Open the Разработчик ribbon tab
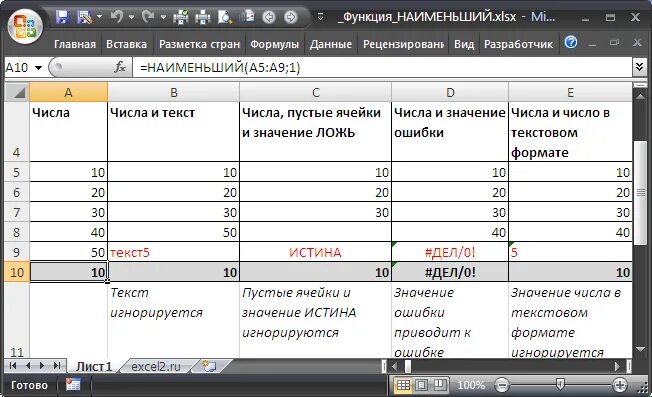Image resolution: width=652 pixels, height=397 pixels. coord(518,44)
